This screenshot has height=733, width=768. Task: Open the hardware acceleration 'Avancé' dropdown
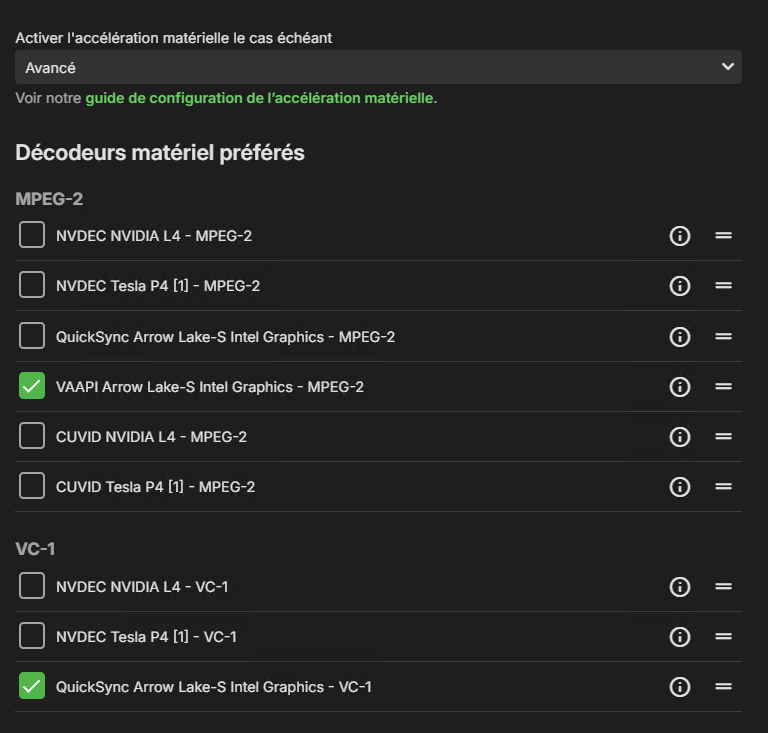tap(378, 67)
